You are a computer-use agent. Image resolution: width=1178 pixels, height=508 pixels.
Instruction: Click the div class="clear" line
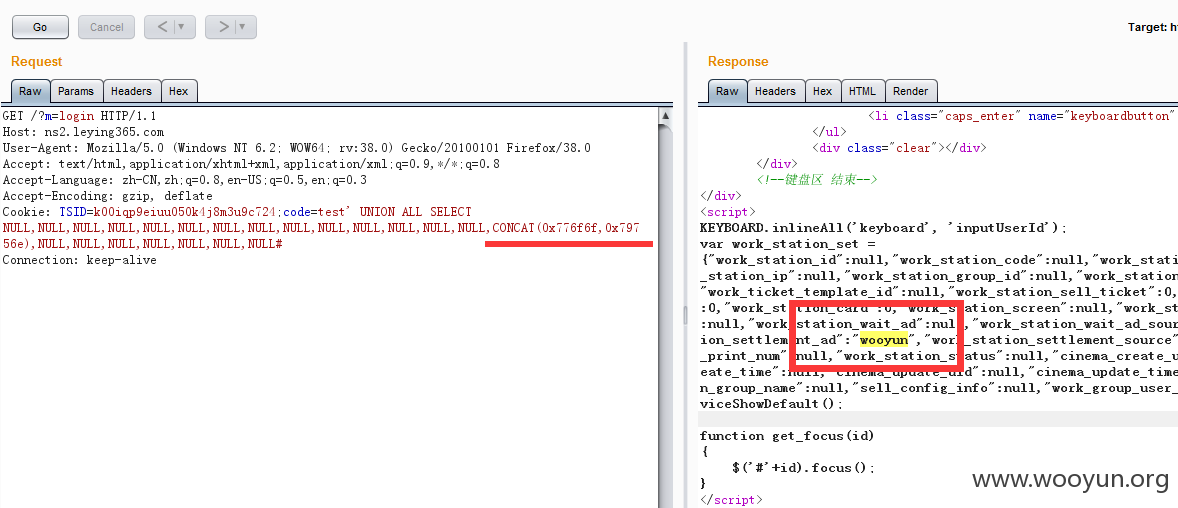click(x=899, y=148)
